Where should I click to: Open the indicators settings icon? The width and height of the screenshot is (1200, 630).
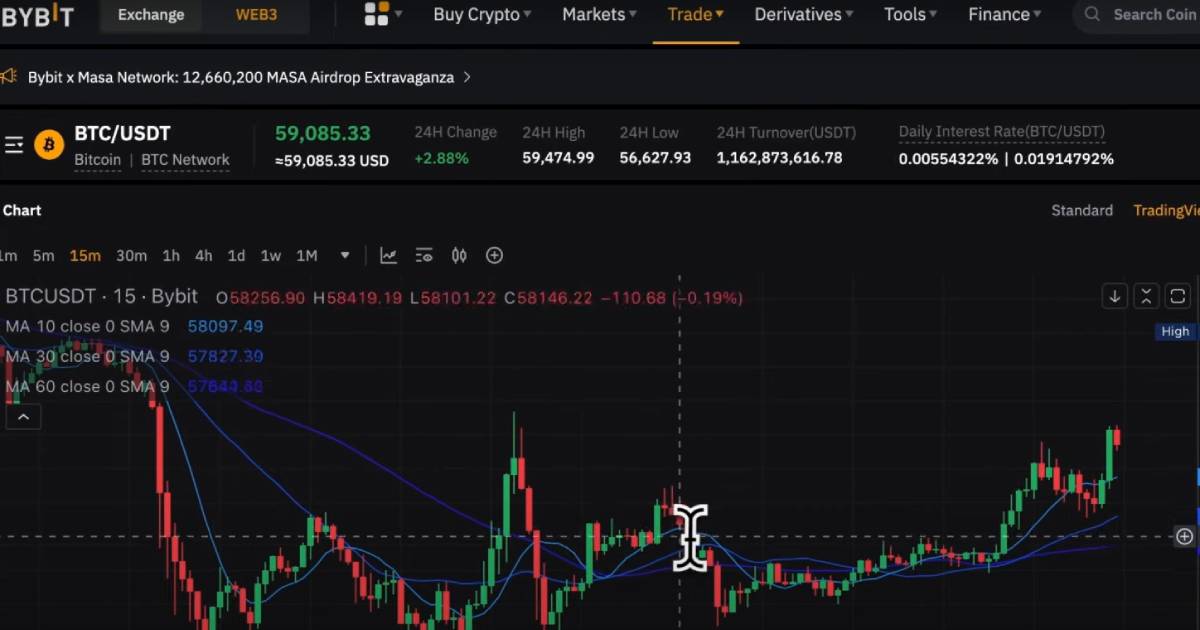click(423, 256)
